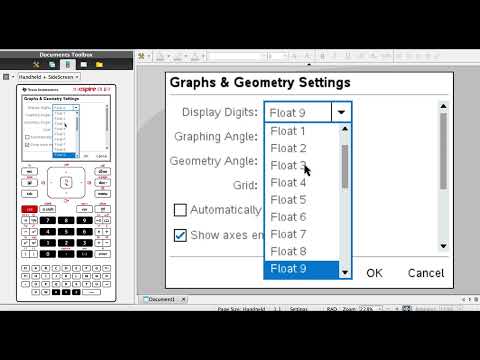Viewport: 480px width, 360px height.
Task: Select the TI-SmartView handheld emulator icon
Action: tap(68, 64)
